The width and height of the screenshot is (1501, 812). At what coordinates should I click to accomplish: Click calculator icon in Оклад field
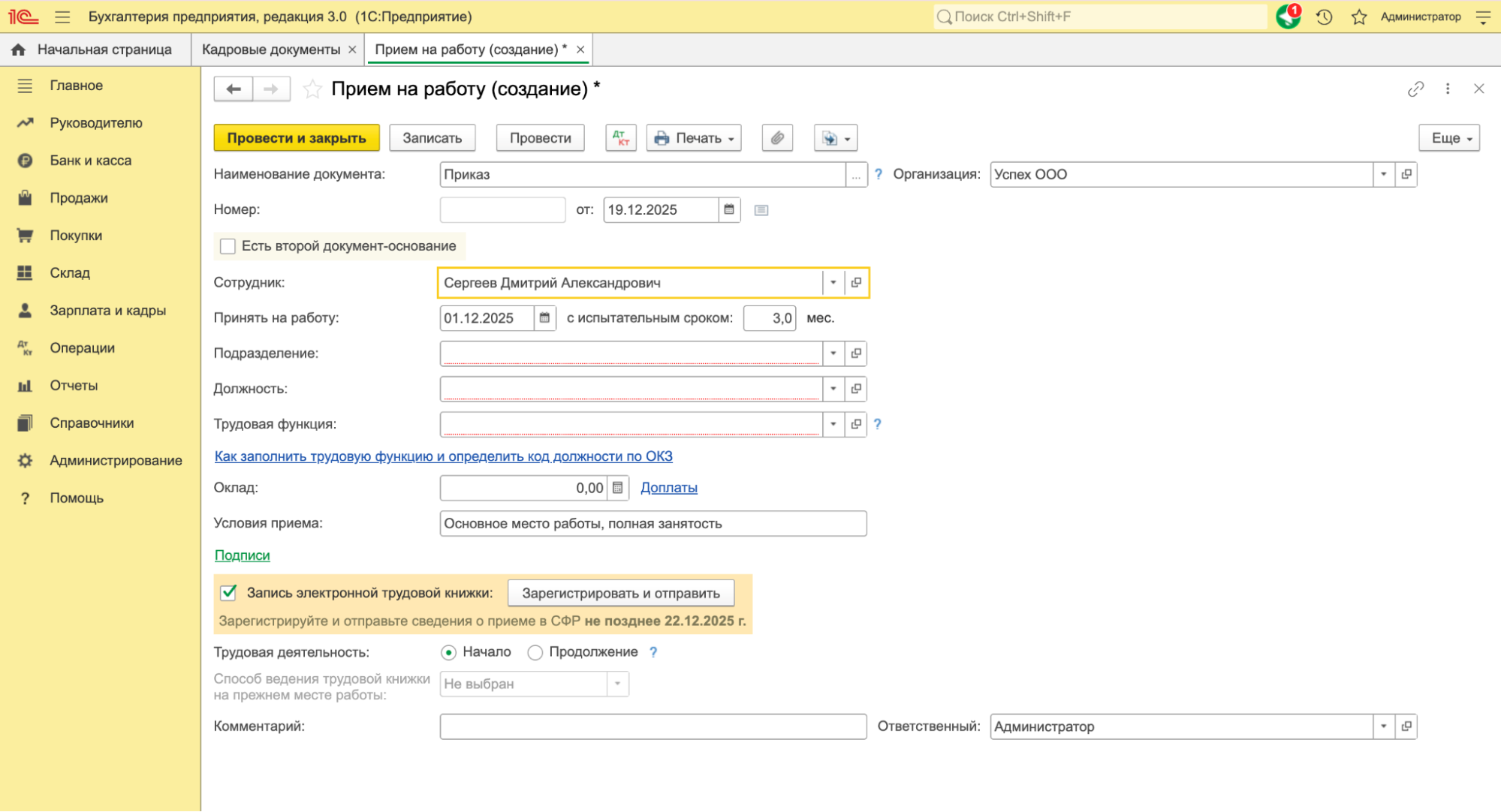click(x=617, y=488)
